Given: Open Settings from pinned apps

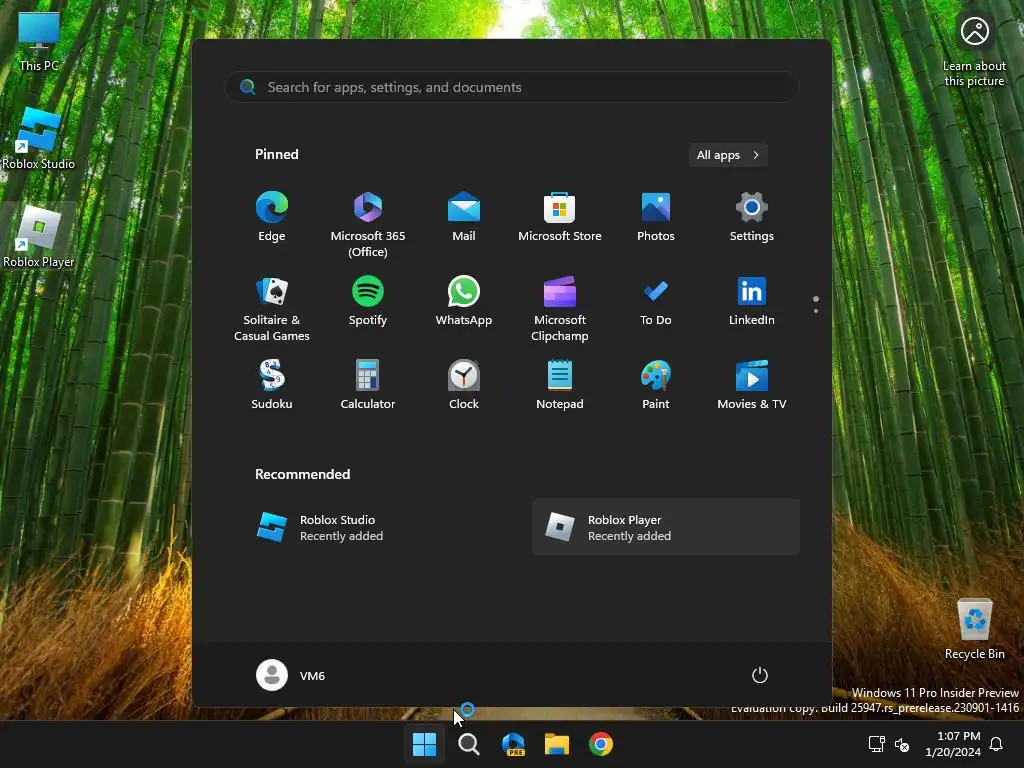Looking at the screenshot, I should [x=752, y=217].
